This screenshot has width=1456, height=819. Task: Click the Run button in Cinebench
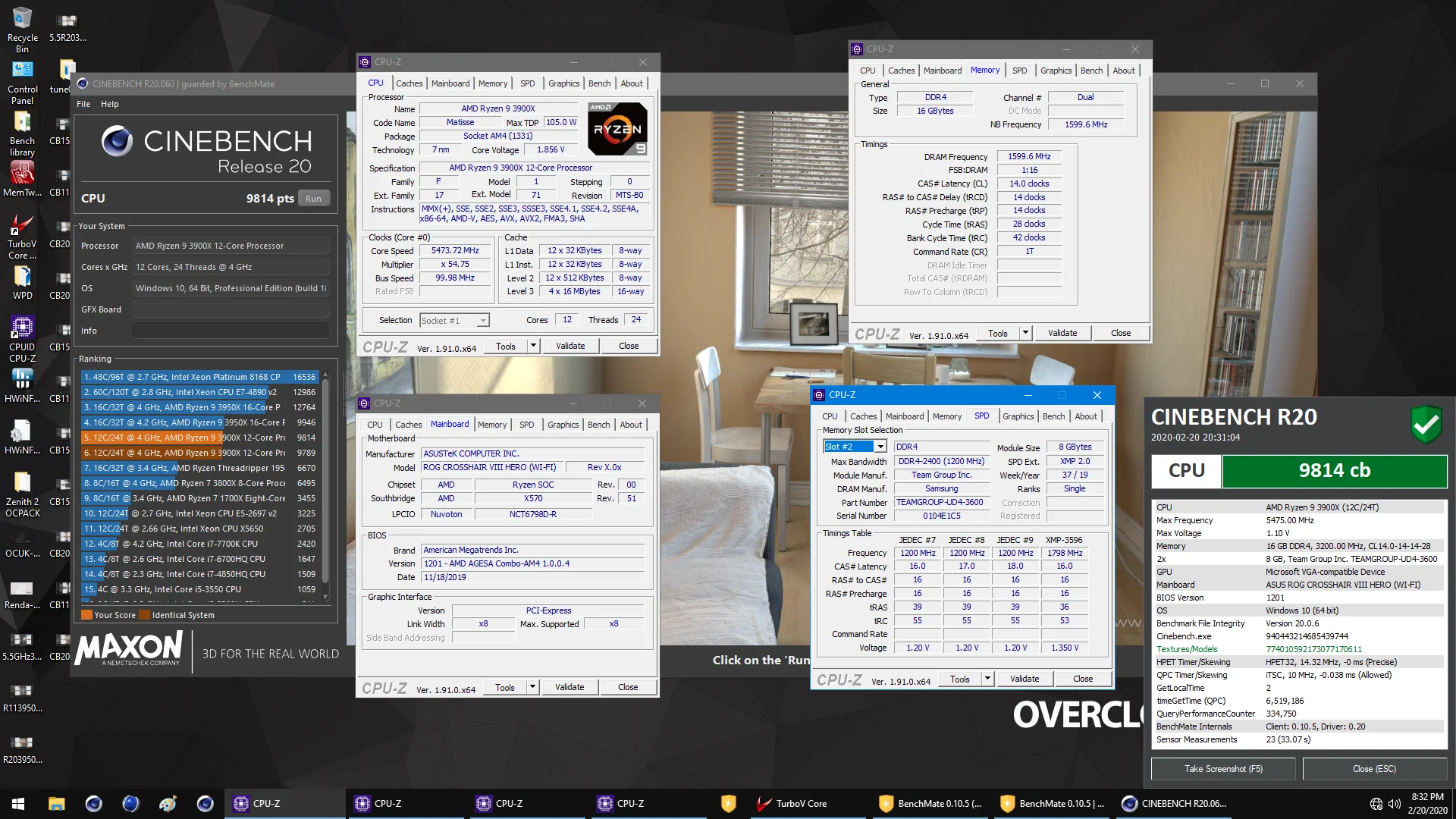pos(314,199)
